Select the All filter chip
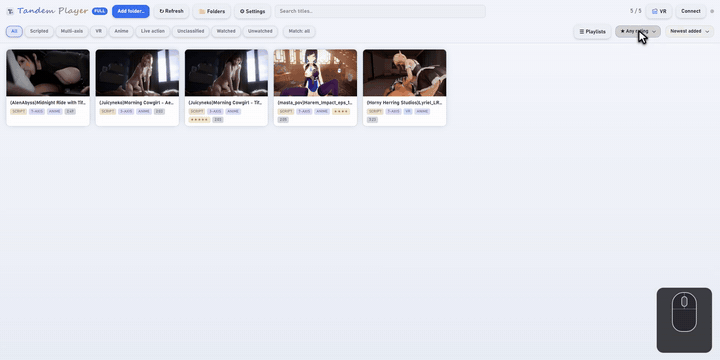720x360 pixels. (14, 31)
